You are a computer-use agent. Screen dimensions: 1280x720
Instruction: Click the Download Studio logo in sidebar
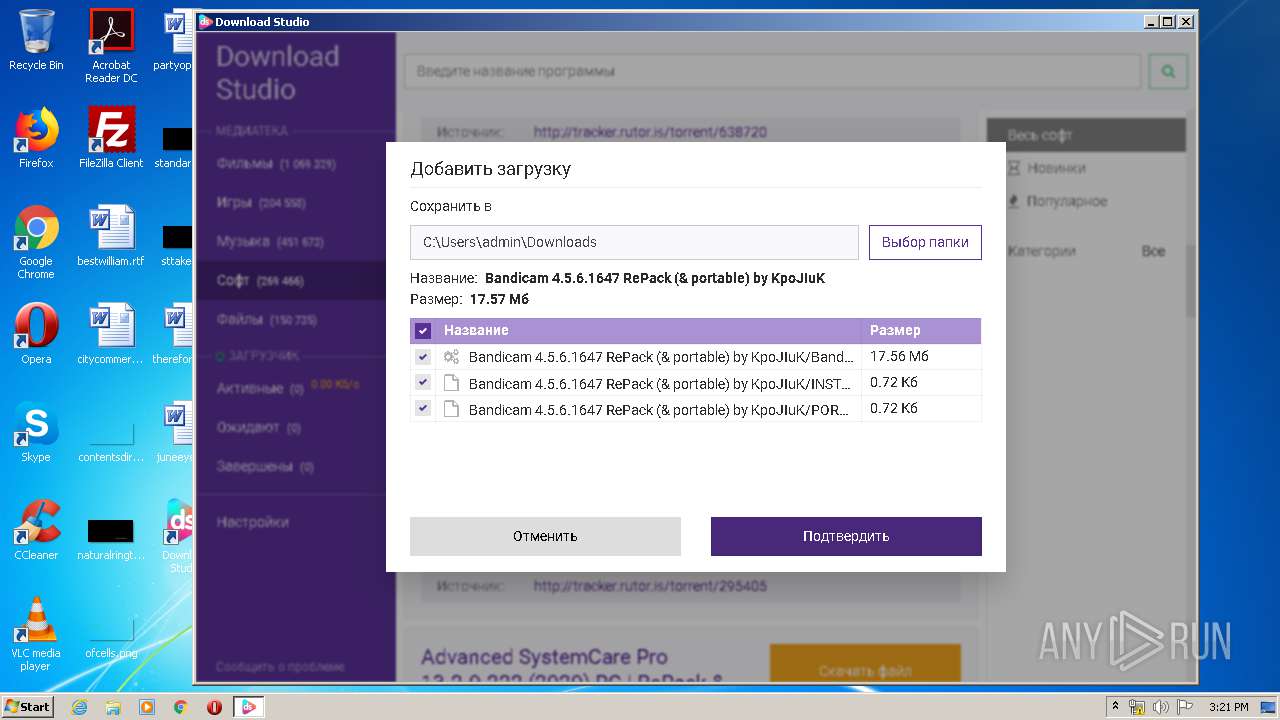[x=277, y=72]
